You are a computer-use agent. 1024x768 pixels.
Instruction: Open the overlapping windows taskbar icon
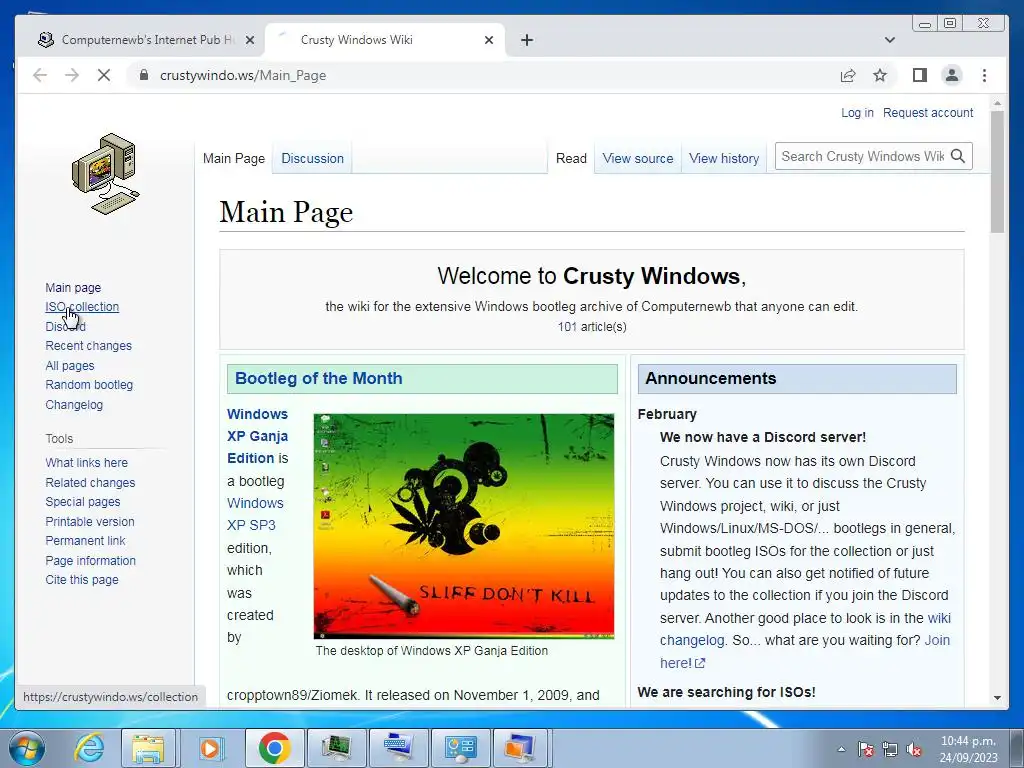[521, 748]
